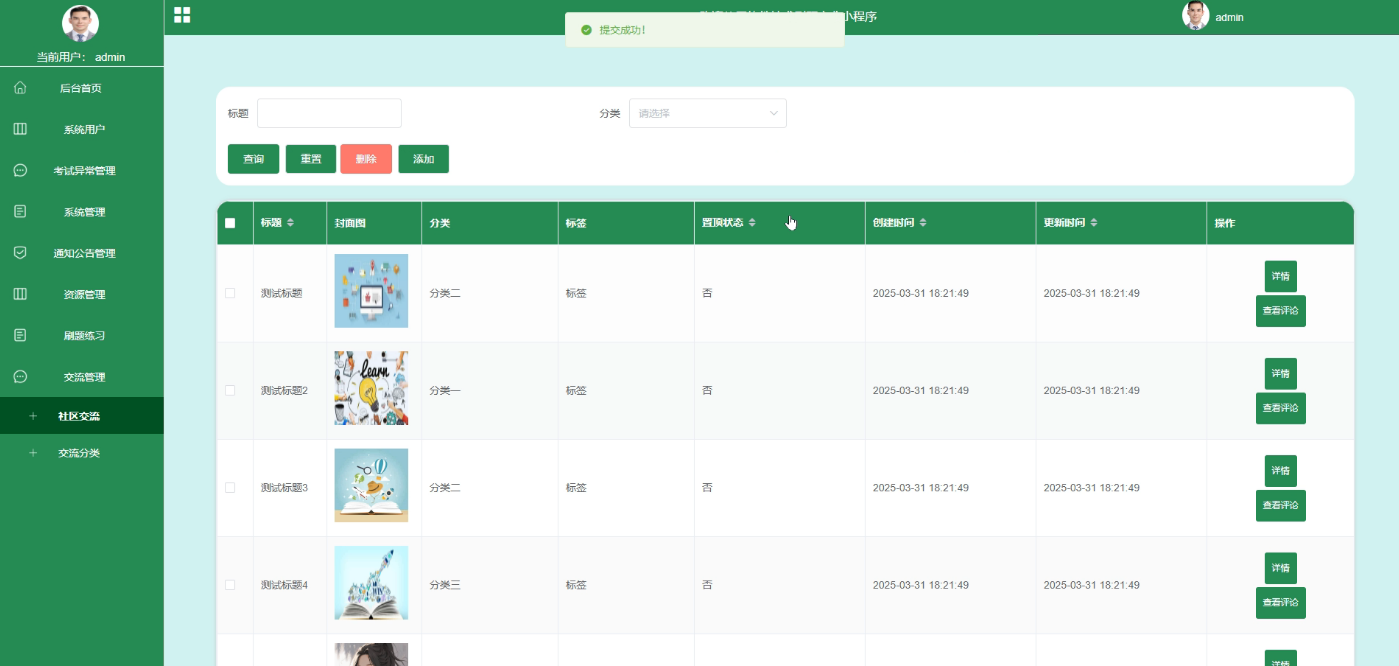
Task: Click 查看评论 for 测试标题2 row
Action: click(x=1281, y=408)
